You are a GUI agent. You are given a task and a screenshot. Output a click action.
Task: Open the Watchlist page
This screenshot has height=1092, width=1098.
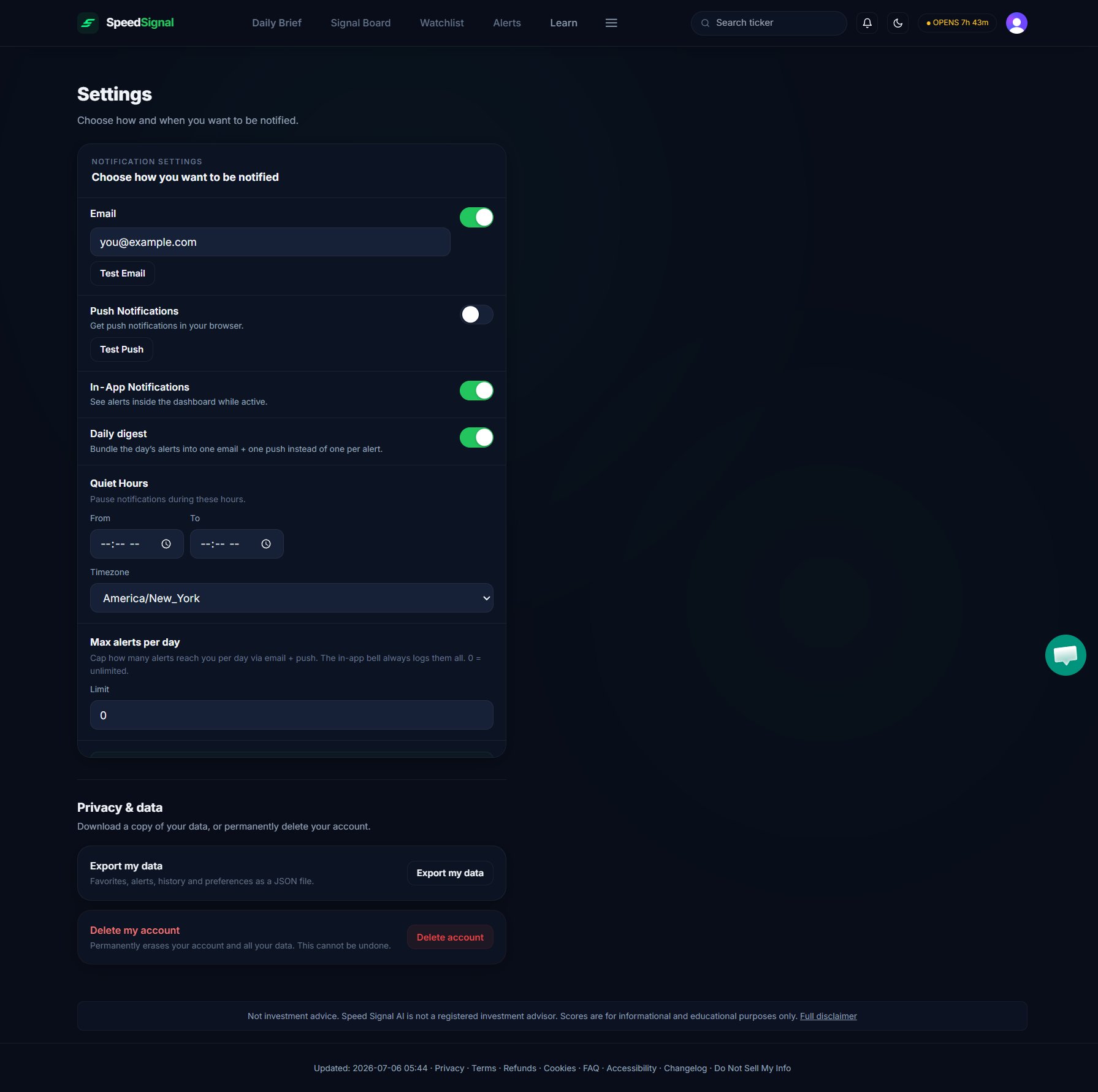click(x=441, y=23)
